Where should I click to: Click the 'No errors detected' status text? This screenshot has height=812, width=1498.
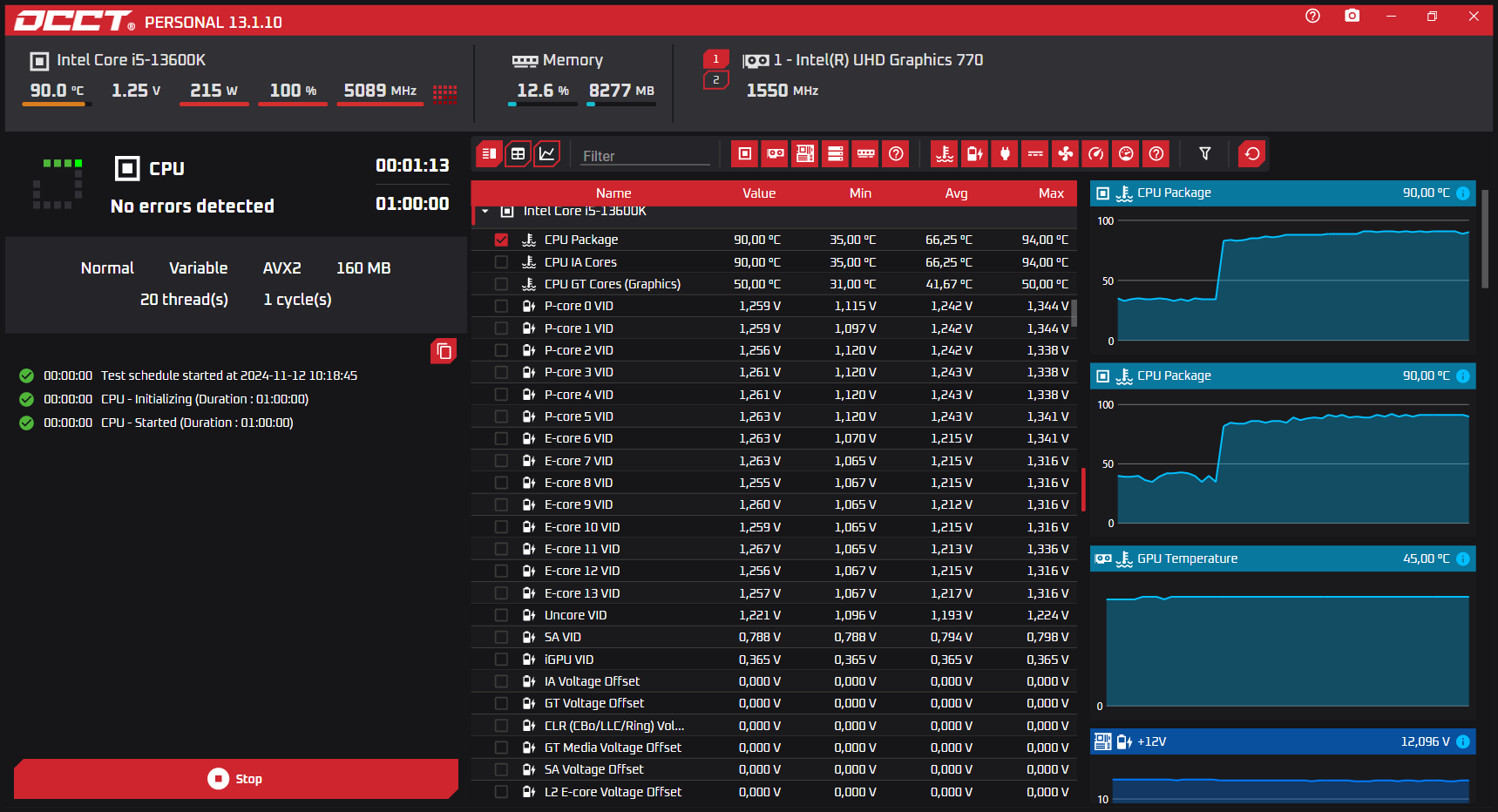(x=193, y=206)
